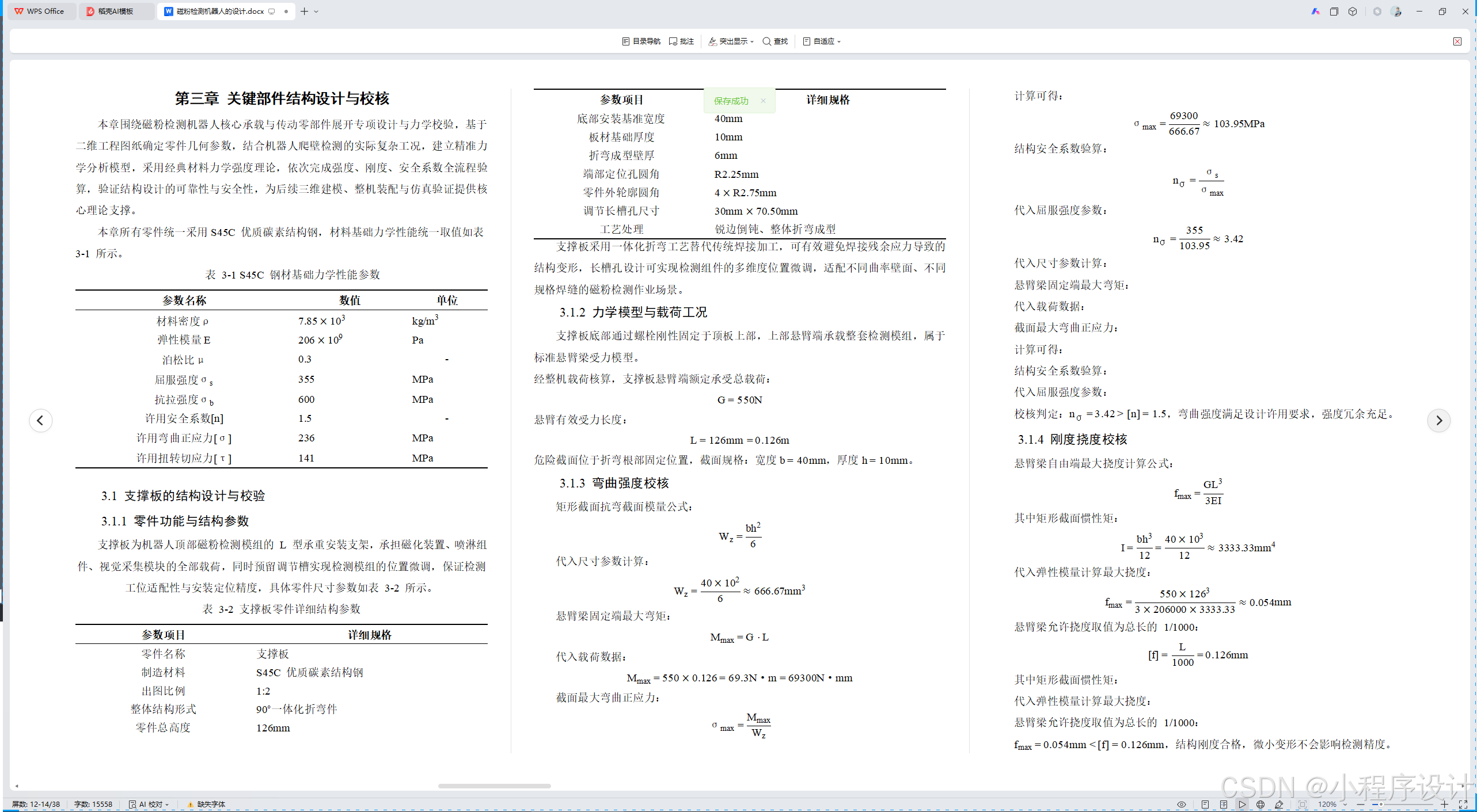Open 目录导航 table of contents navigation
This screenshot has height=812, width=1477.
click(641, 41)
